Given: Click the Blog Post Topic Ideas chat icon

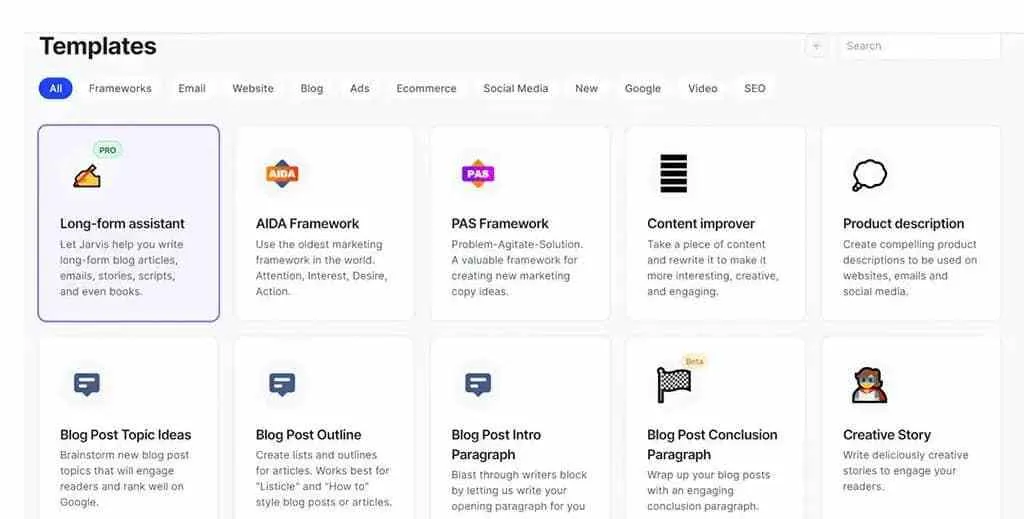Looking at the screenshot, I should (87, 385).
